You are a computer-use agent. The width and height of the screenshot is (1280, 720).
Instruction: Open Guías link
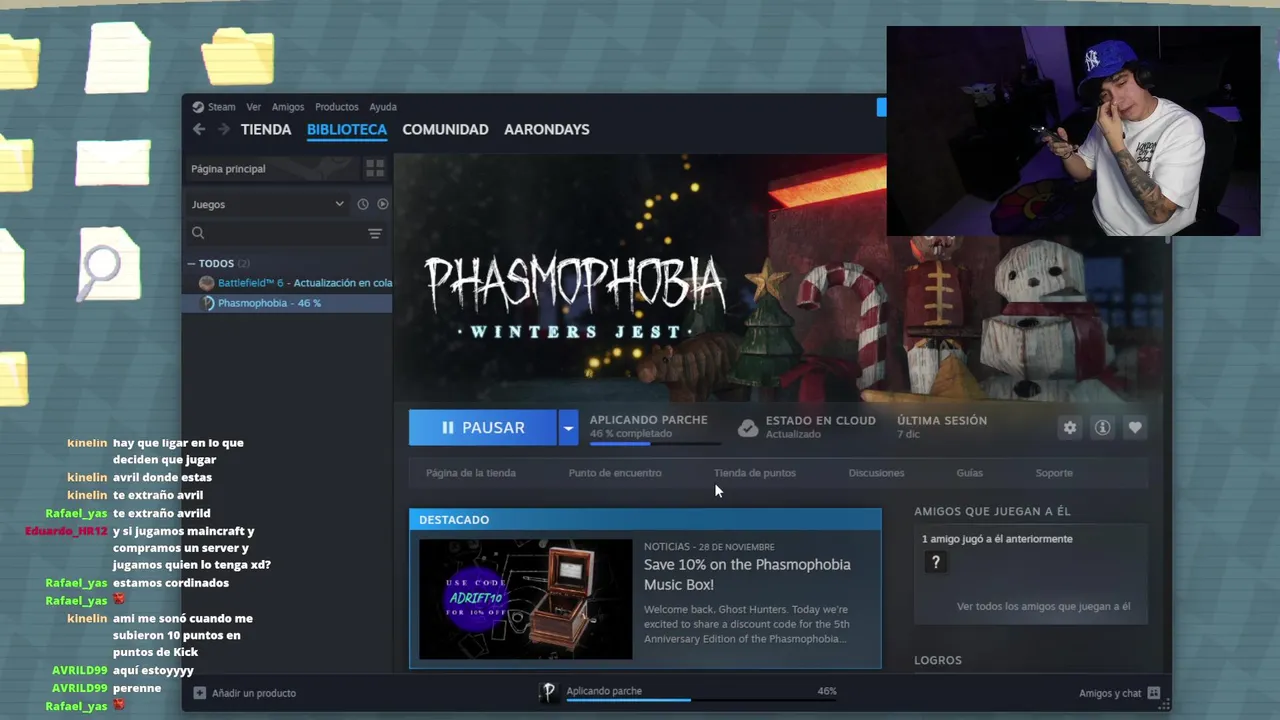pos(970,473)
